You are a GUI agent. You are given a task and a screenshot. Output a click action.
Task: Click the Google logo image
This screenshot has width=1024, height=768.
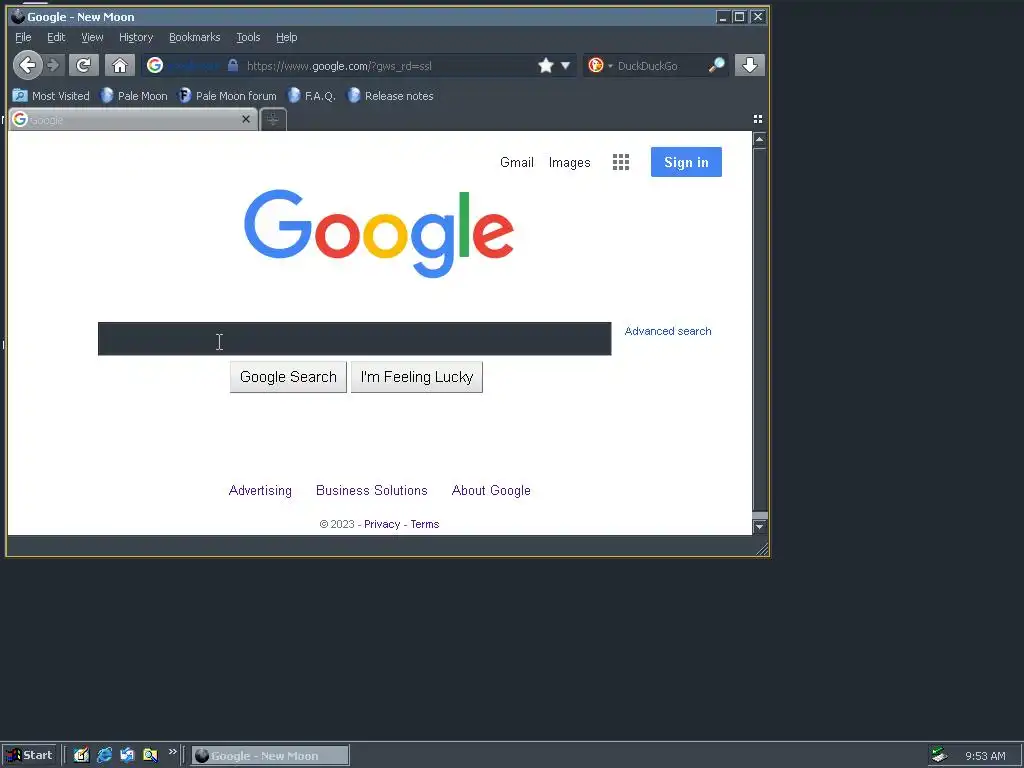[x=379, y=233]
